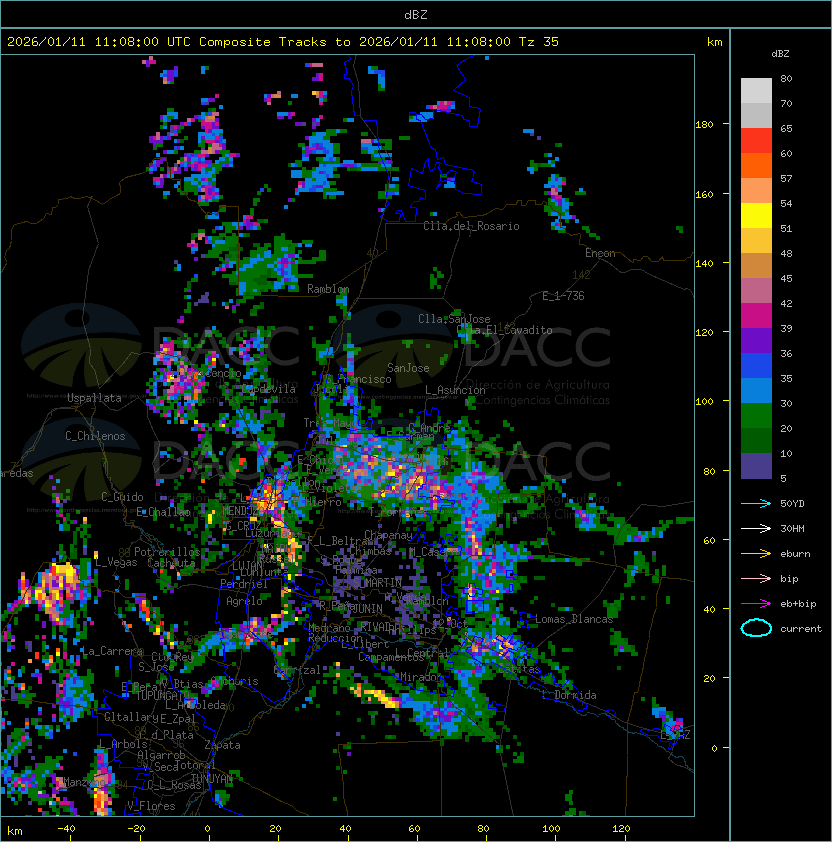832x842 pixels.
Task: Click the '180' km axis tick label
Action: [x=704, y=125]
